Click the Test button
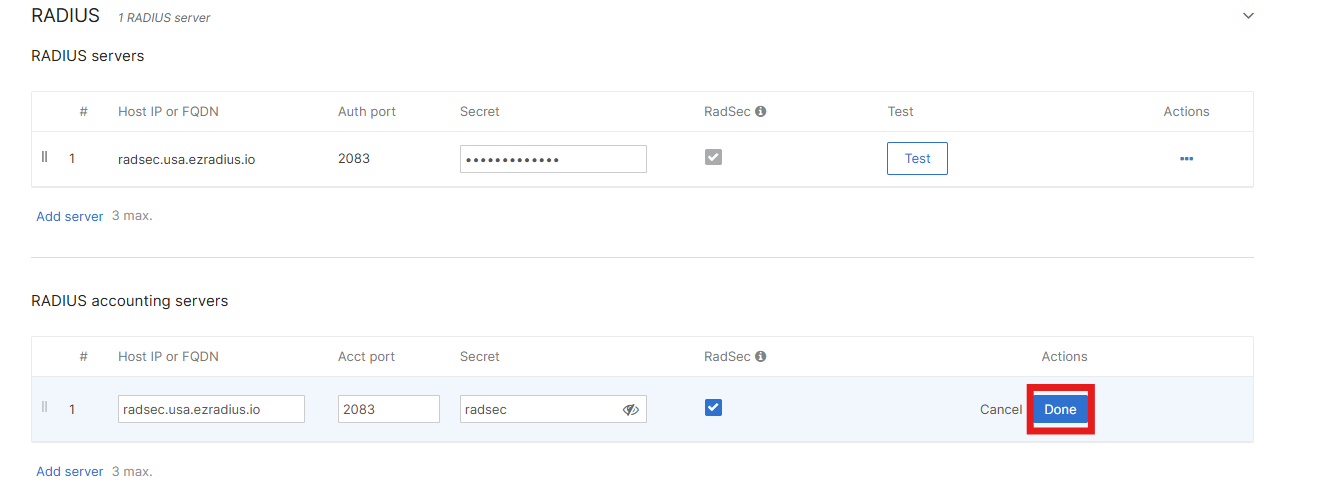1336x488 pixels. point(917,158)
